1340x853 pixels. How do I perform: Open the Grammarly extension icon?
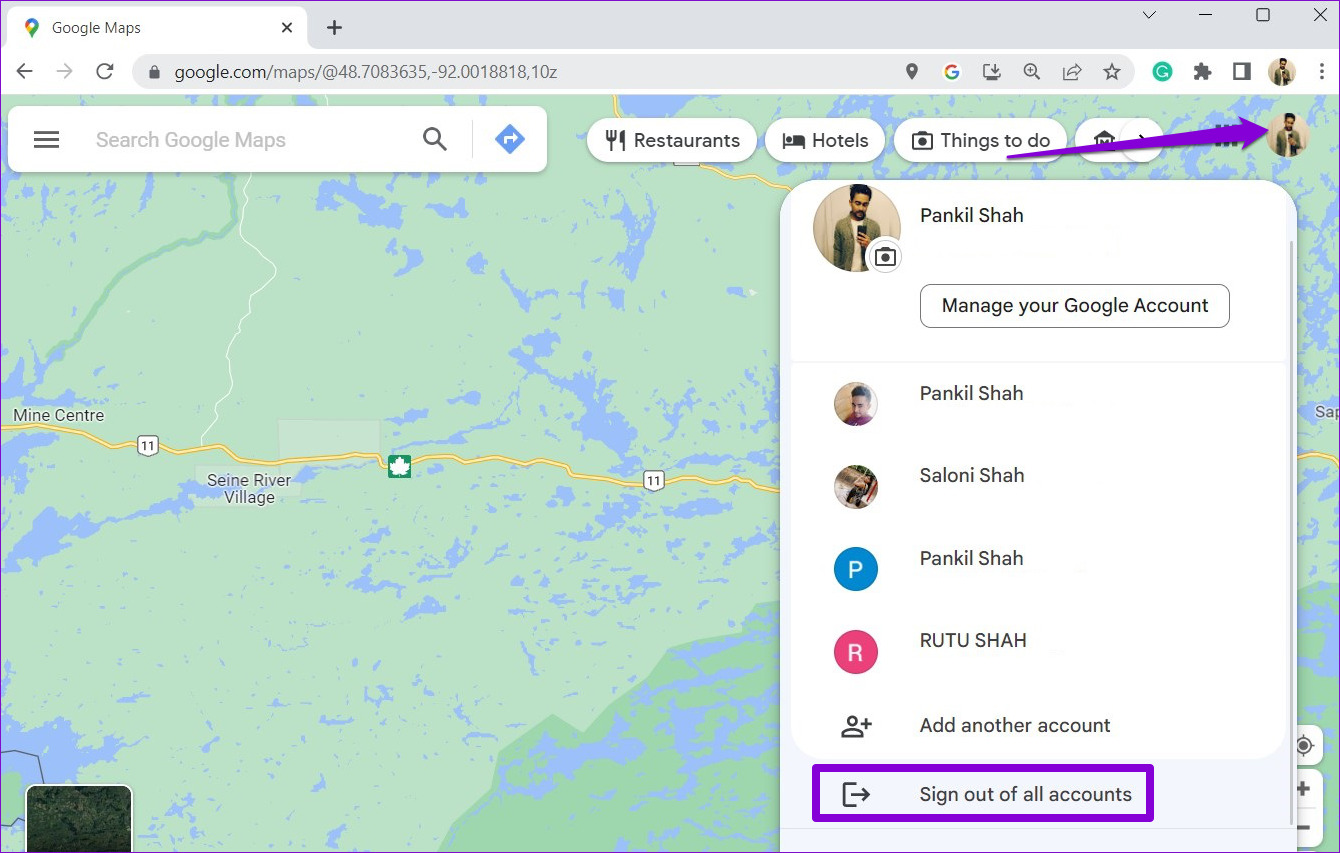point(1162,71)
